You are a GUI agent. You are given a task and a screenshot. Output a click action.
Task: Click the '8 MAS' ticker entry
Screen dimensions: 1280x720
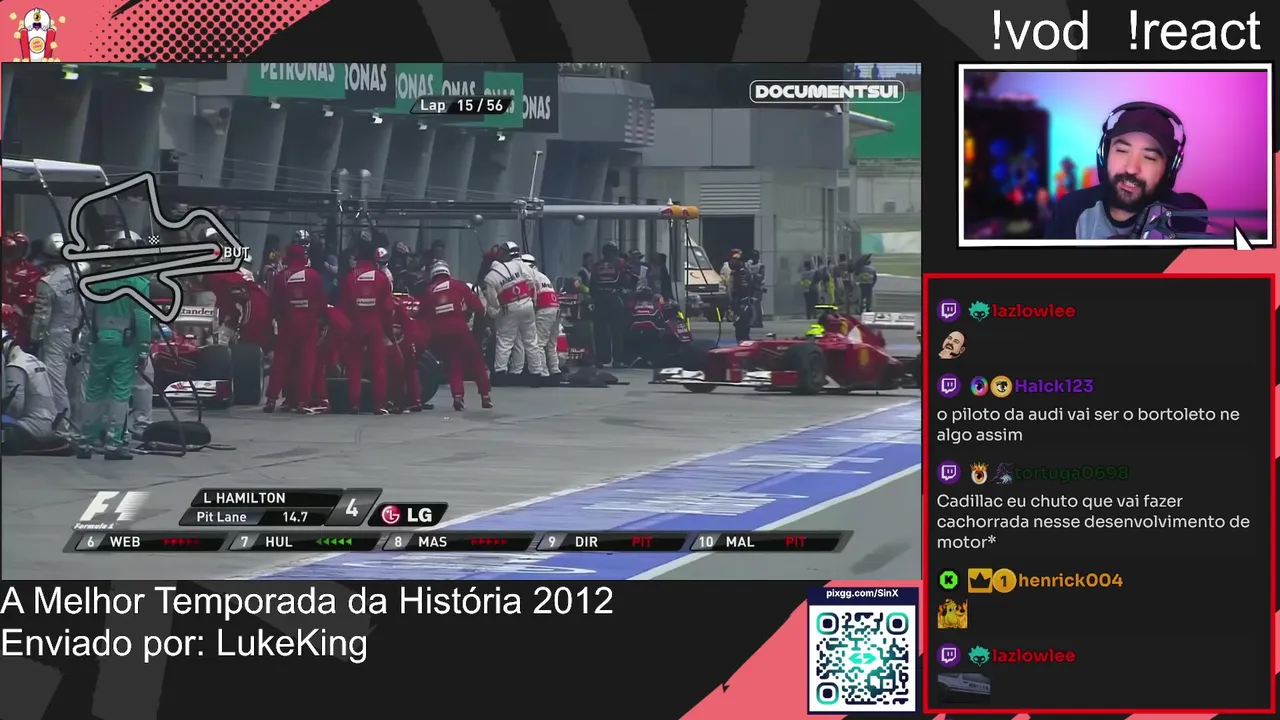[458, 542]
